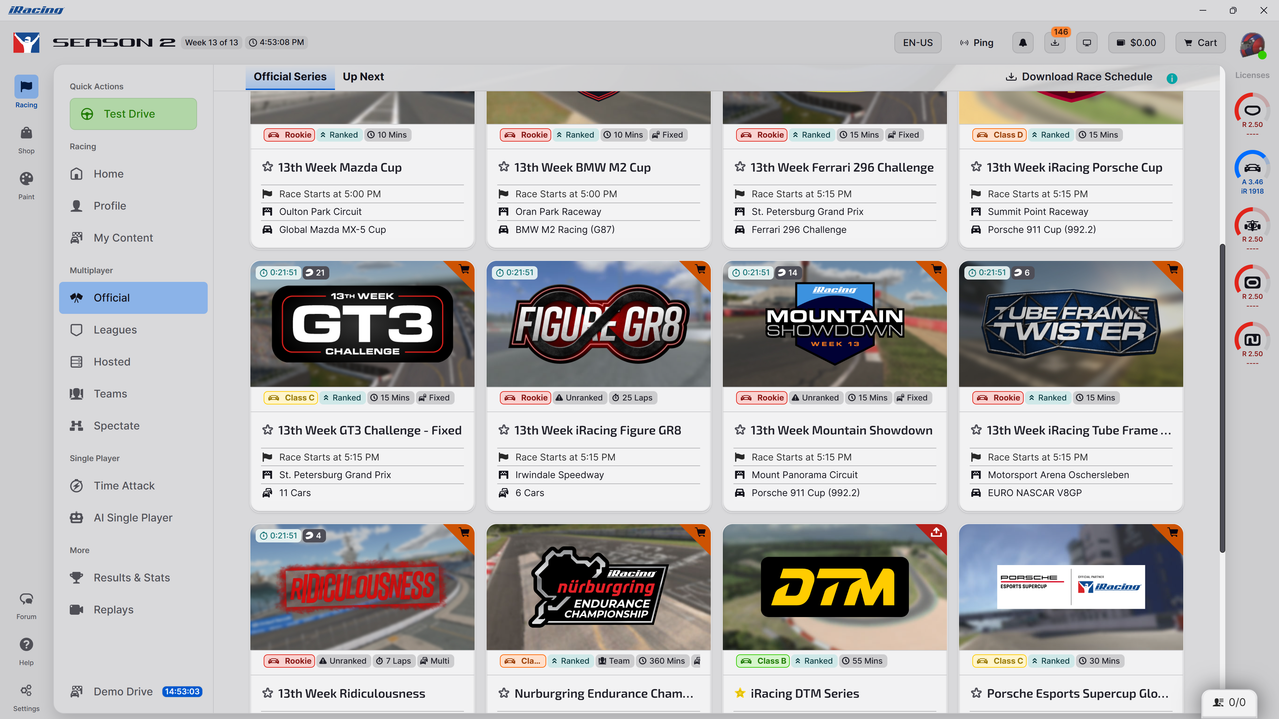The height and width of the screenshot is (719, 1279).
Task: Open notifications bell
Action: pos(1023,43)
